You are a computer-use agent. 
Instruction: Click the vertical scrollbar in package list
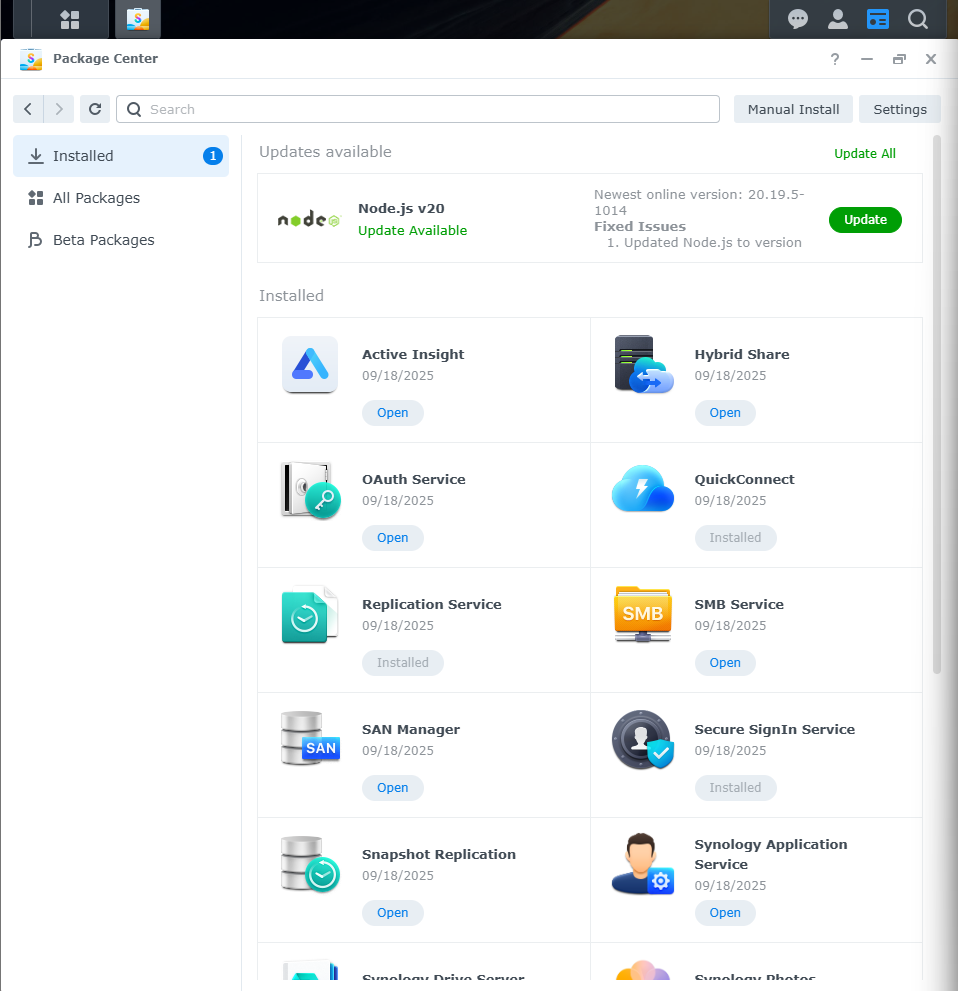click(937, 400)
